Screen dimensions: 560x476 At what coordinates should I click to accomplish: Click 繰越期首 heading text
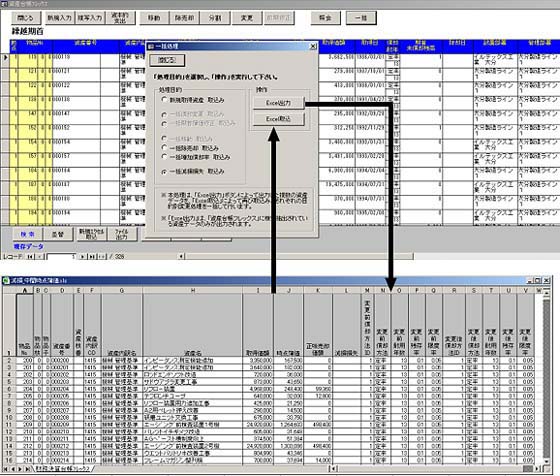click(x=28, y=31)
